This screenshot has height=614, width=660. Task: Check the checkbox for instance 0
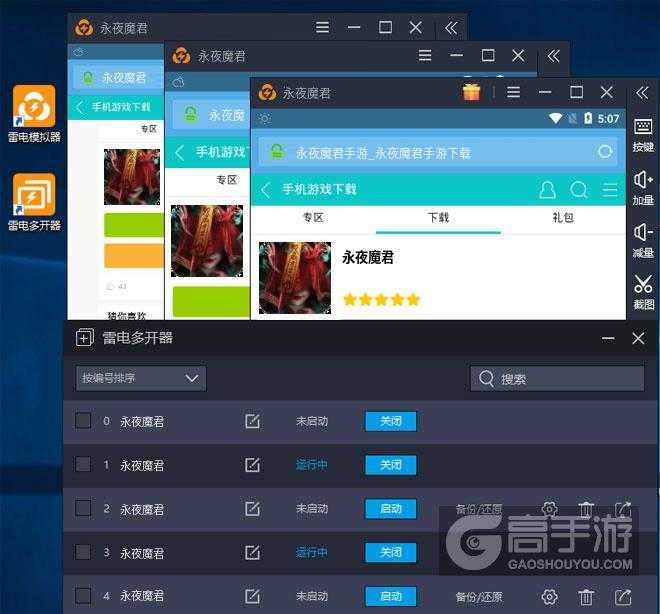pos(83,421)
